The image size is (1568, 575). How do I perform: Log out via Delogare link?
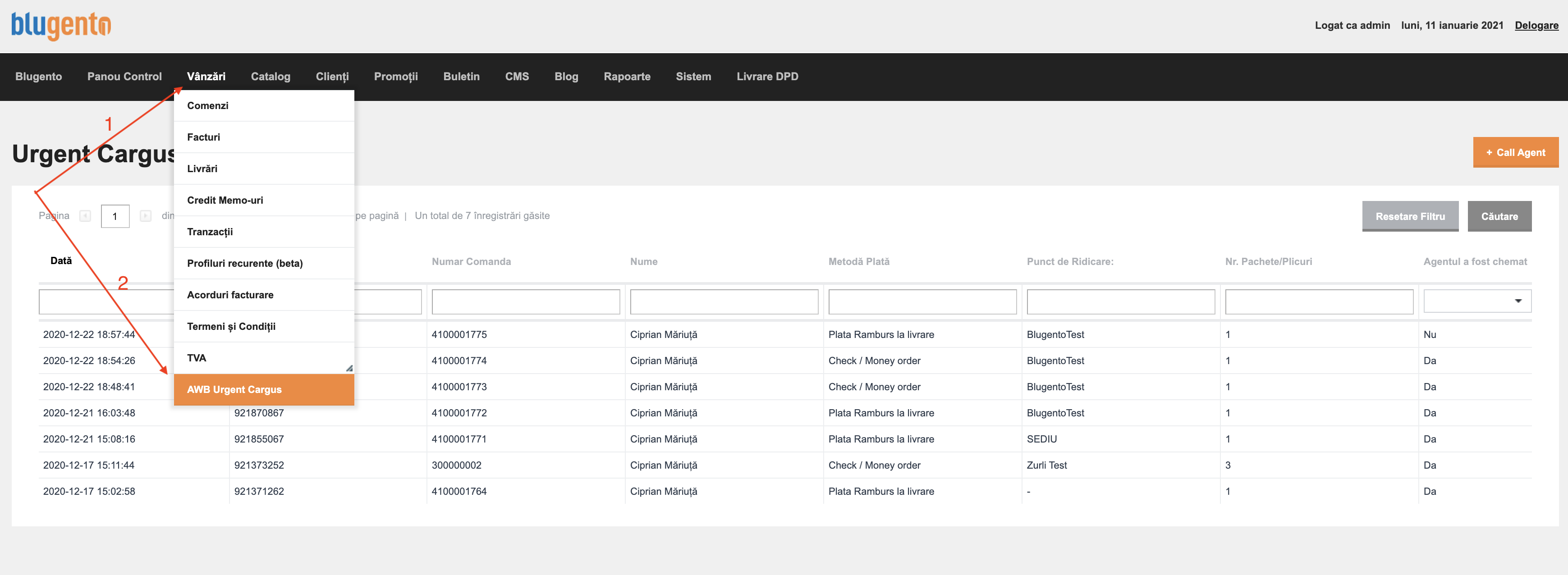(1536, 26)
